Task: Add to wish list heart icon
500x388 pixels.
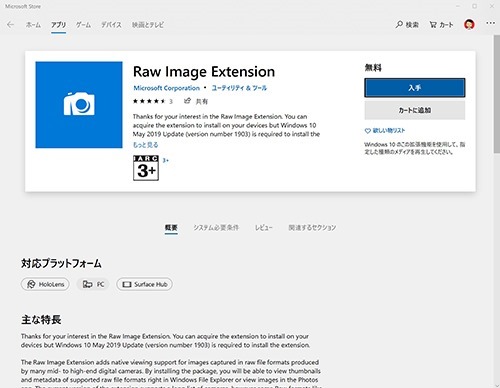Action: tap(367, 131)
